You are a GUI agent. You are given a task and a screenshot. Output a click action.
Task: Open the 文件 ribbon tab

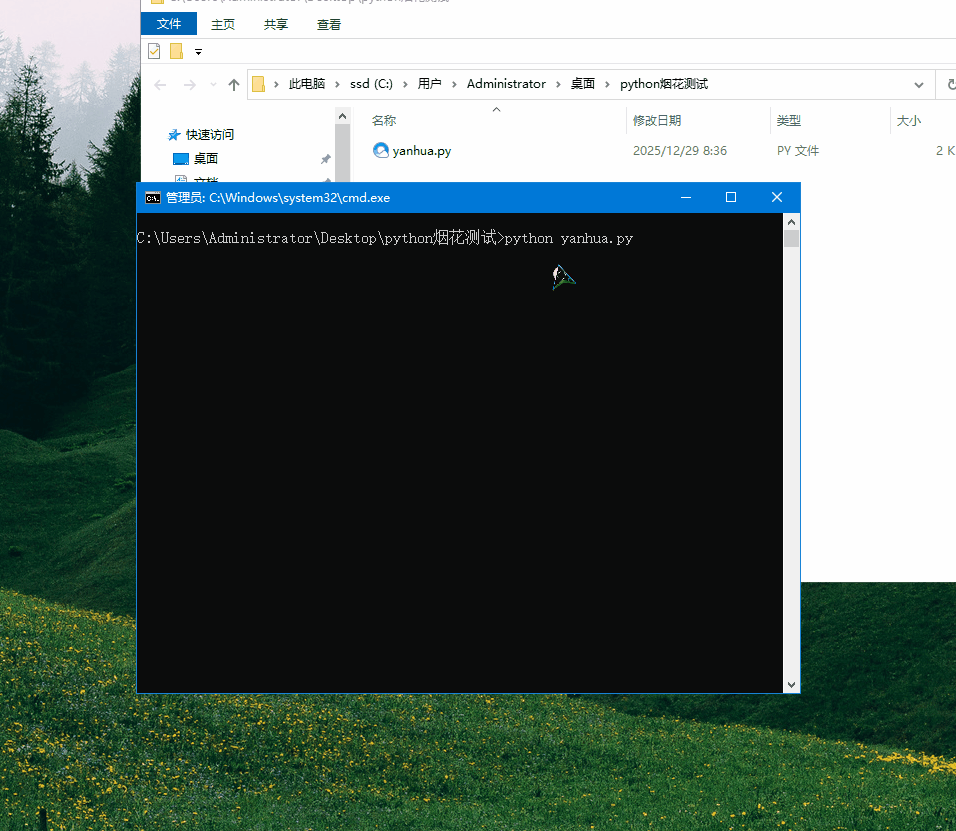click(x=169, y=24)
